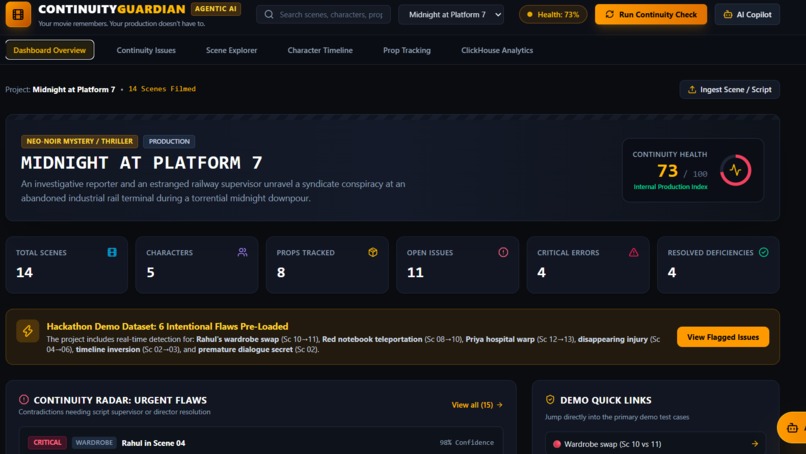
Task: Click the search magnifier icon
Action: 269,14
